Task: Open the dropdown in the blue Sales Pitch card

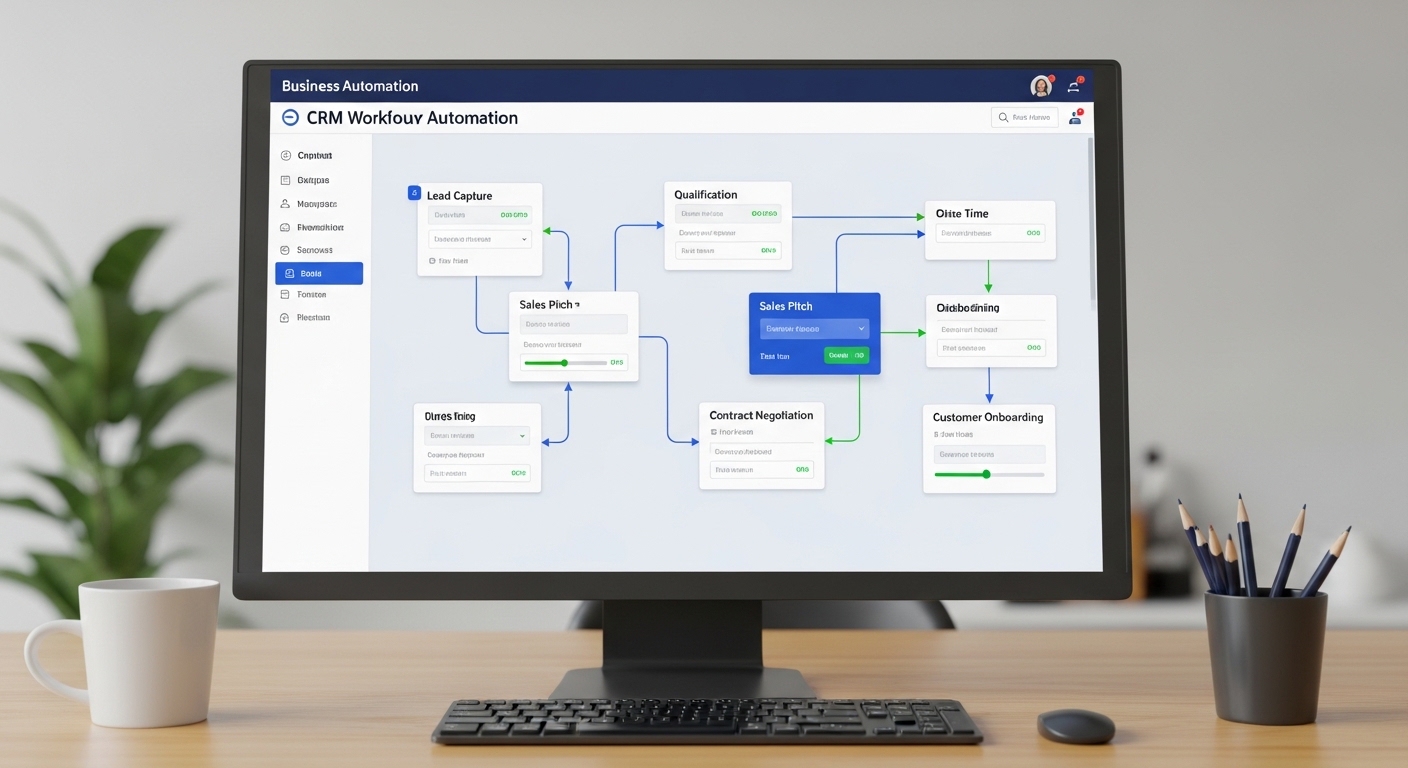Action: click(x=861, y=328)
